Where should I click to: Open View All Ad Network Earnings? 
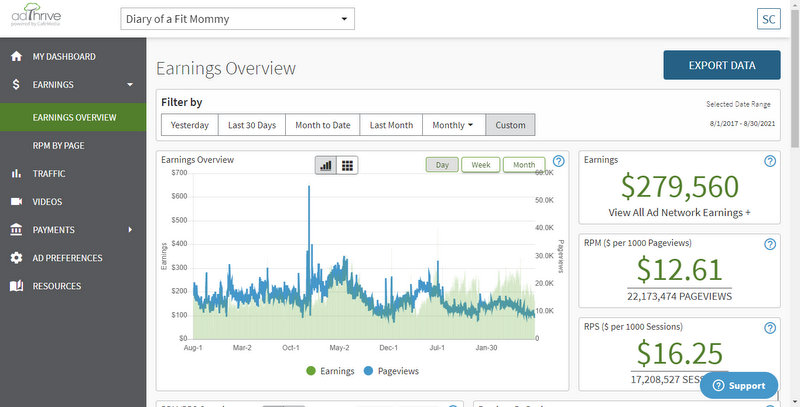(x=679, y=213)
